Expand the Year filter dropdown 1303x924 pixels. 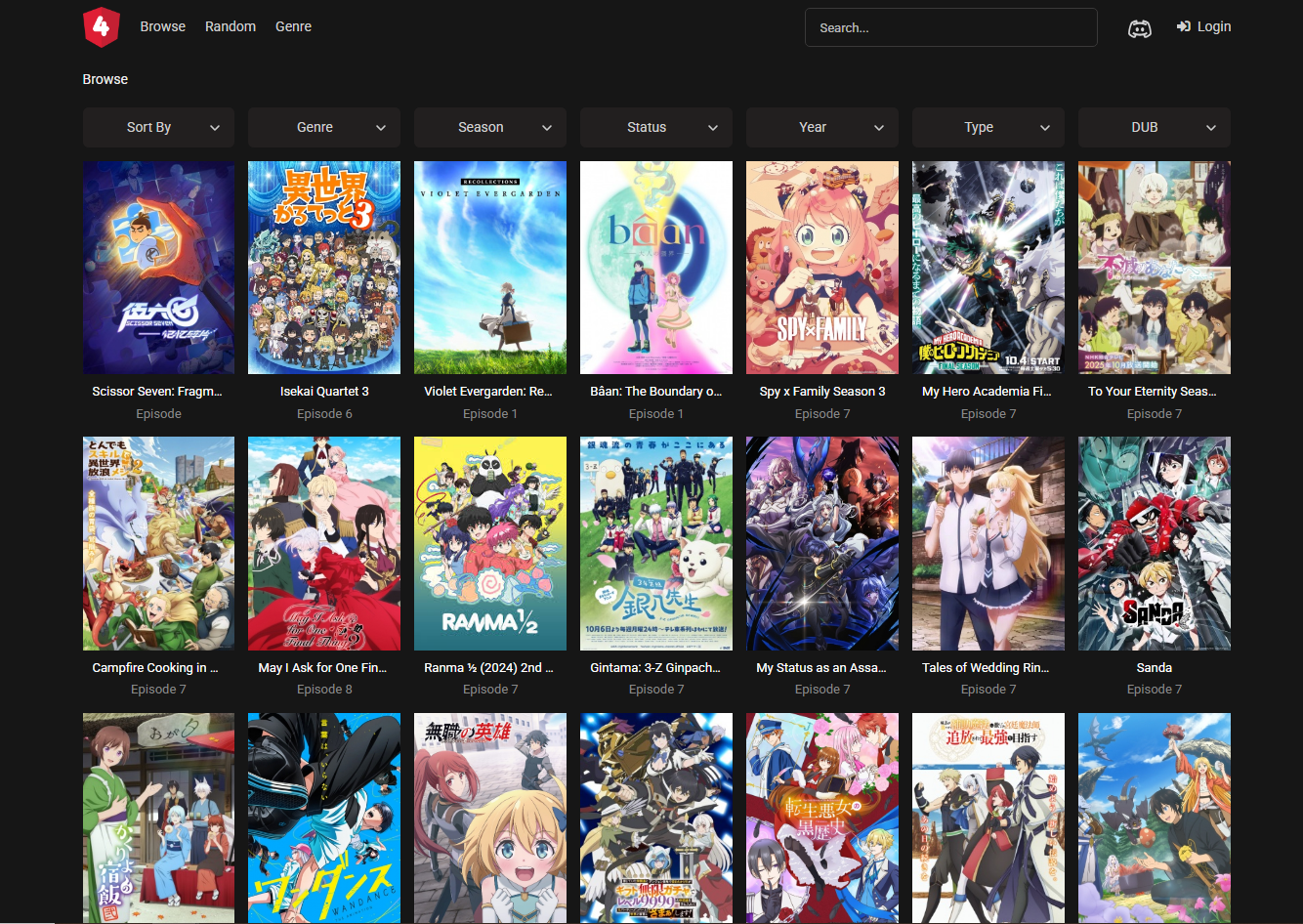tap(822, 127)
